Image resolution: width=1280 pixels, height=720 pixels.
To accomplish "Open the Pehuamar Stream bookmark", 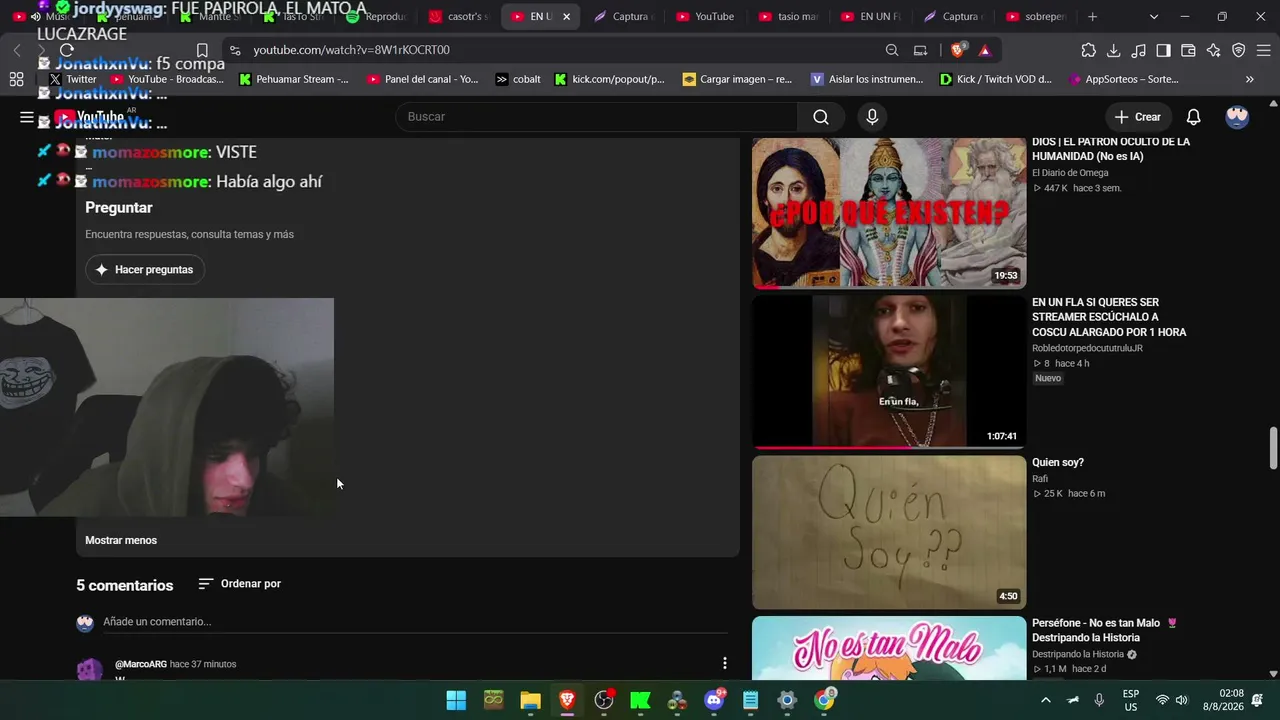I will click(294, 79).
